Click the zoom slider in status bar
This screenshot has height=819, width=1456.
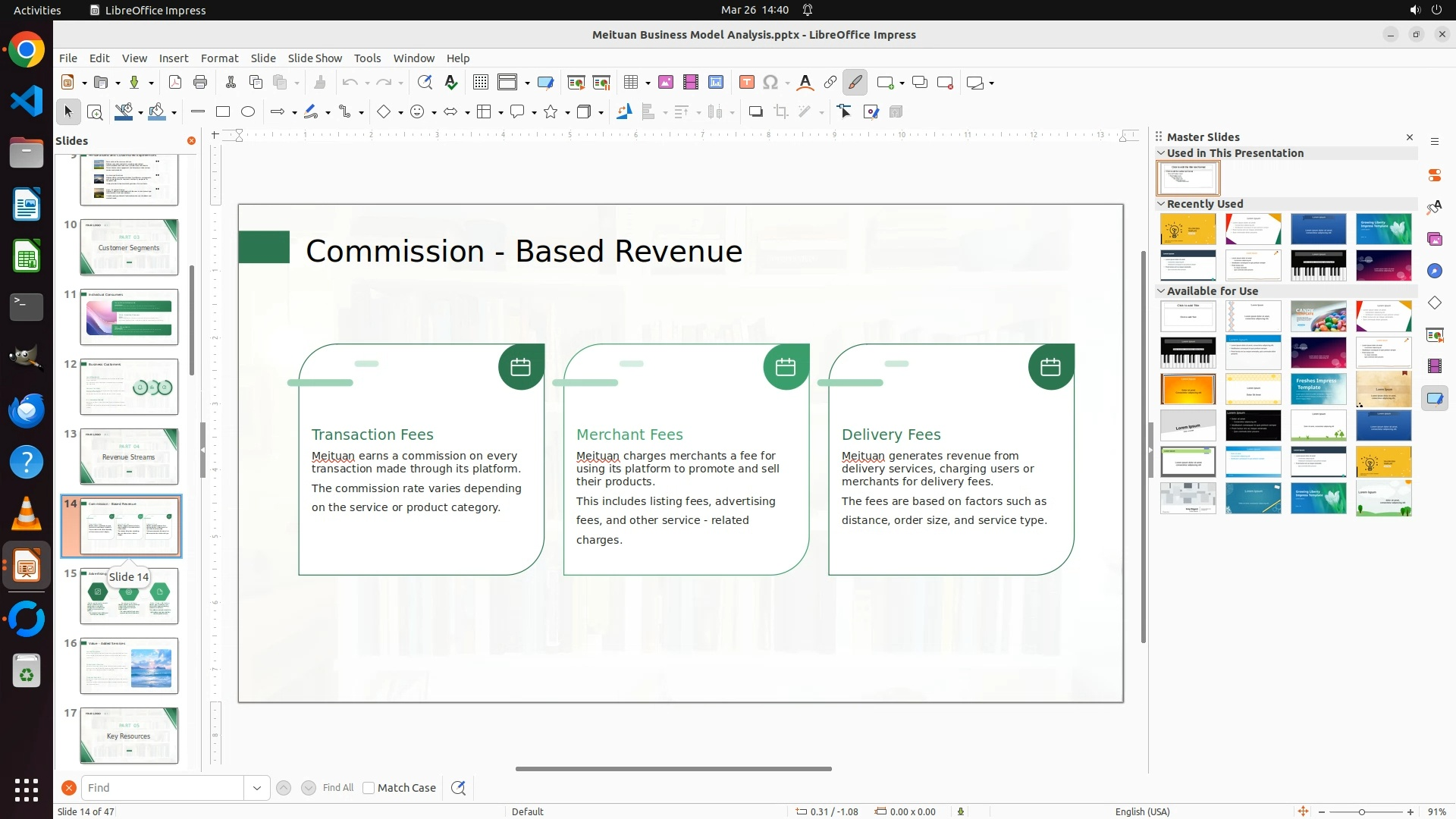click(1362, 811)
